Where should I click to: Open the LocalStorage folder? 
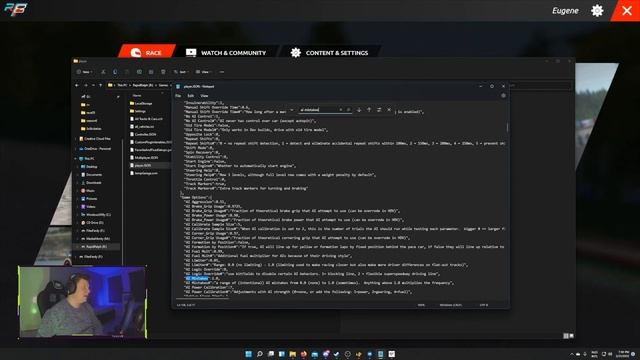click(141, 103)
